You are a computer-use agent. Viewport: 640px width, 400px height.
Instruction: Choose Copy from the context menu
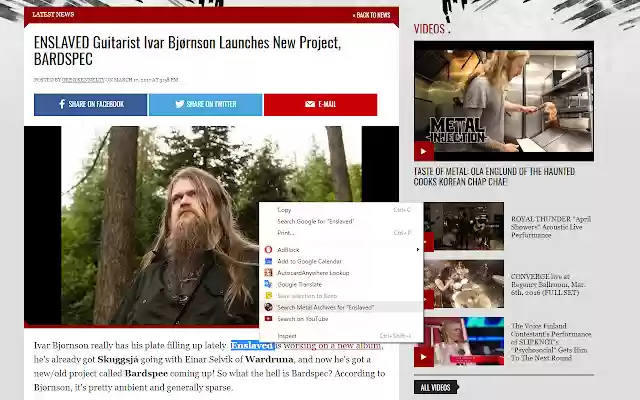coord(340,210)
